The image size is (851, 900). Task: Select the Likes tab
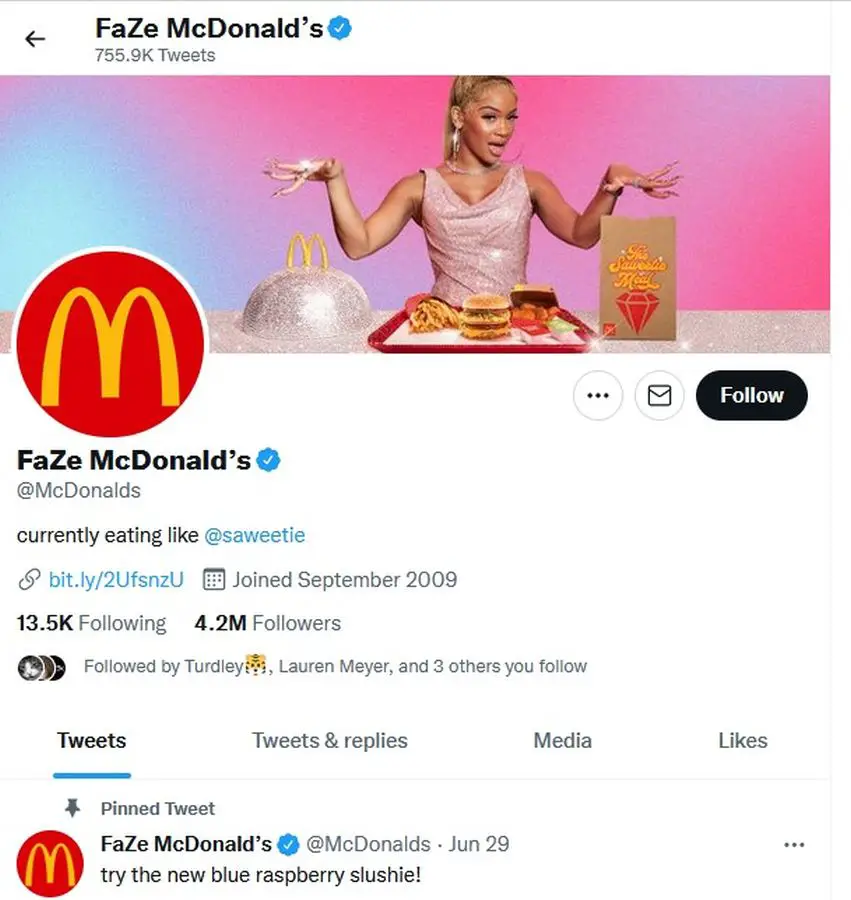tap(742, 741)
